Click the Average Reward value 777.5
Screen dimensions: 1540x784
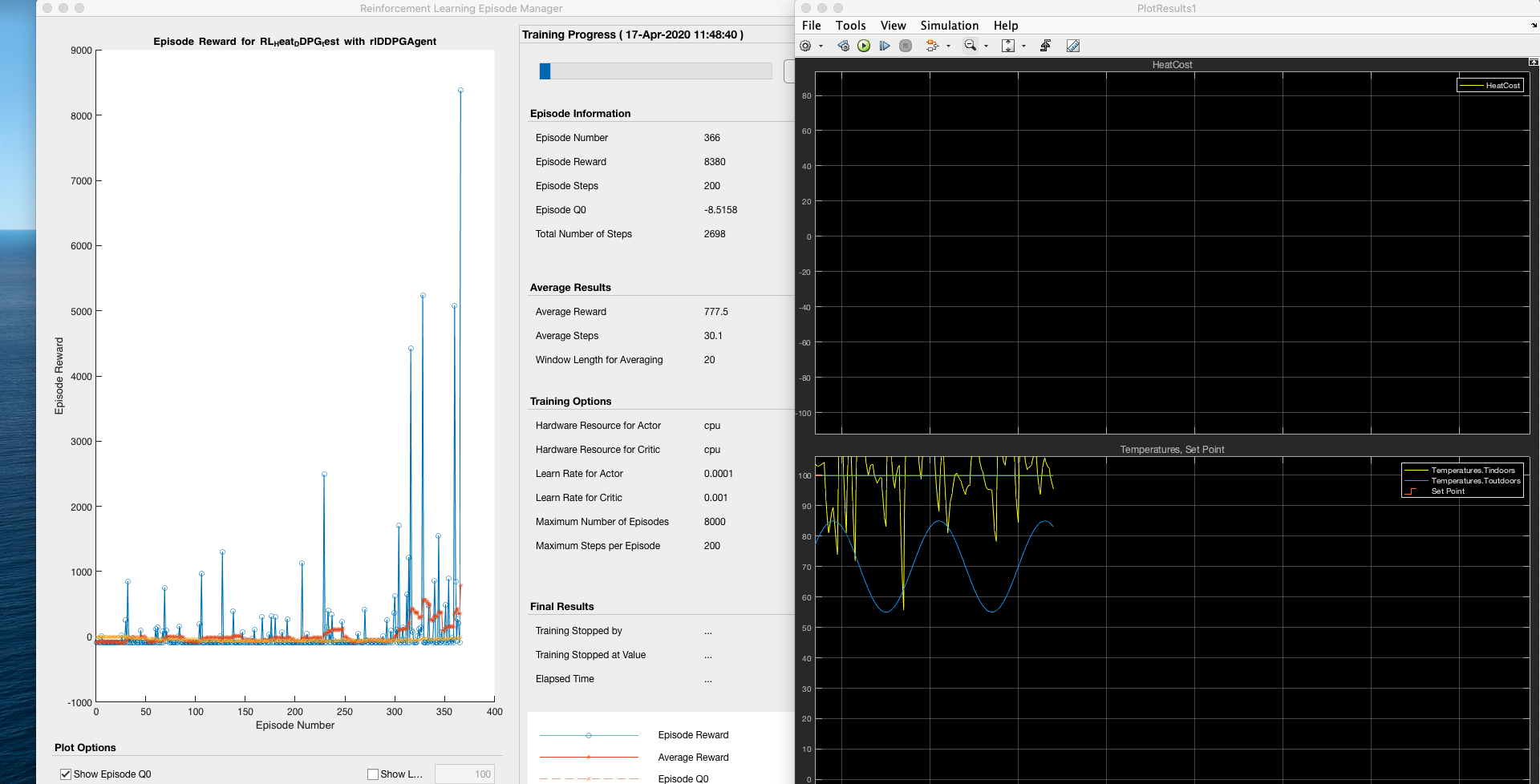716,312
